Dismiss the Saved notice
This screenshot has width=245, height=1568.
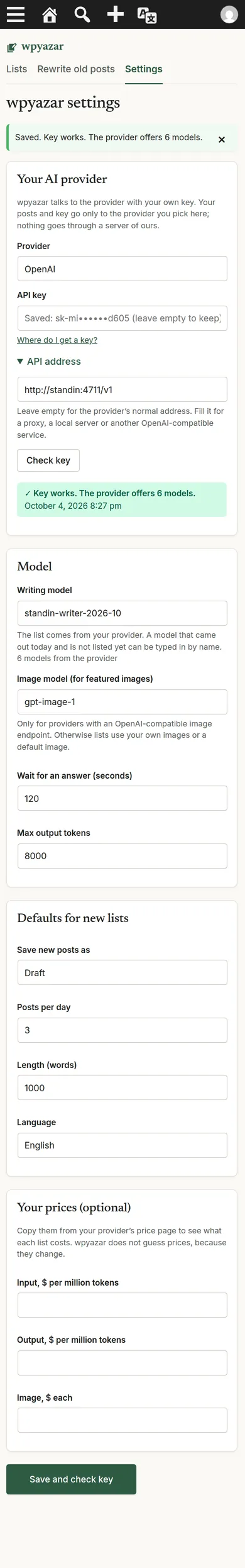click(x=222, y=140)
